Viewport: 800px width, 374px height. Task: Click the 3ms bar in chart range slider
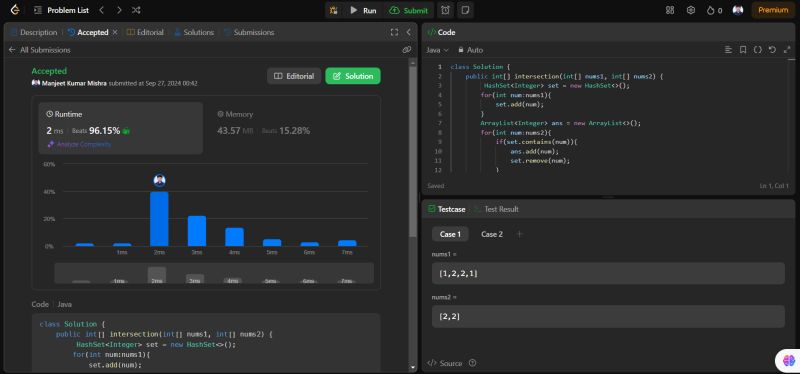click(x=195, y=279)
